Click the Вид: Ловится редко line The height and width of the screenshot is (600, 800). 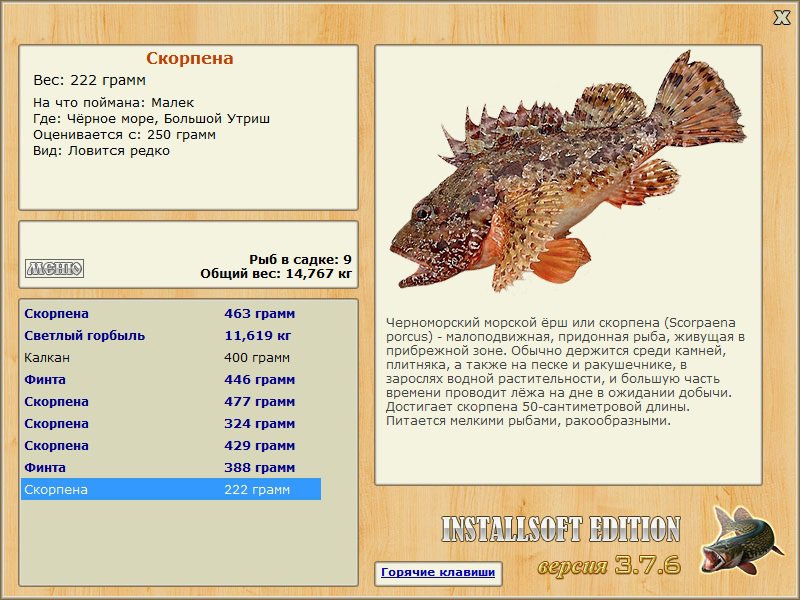click(x=101, y=151)
